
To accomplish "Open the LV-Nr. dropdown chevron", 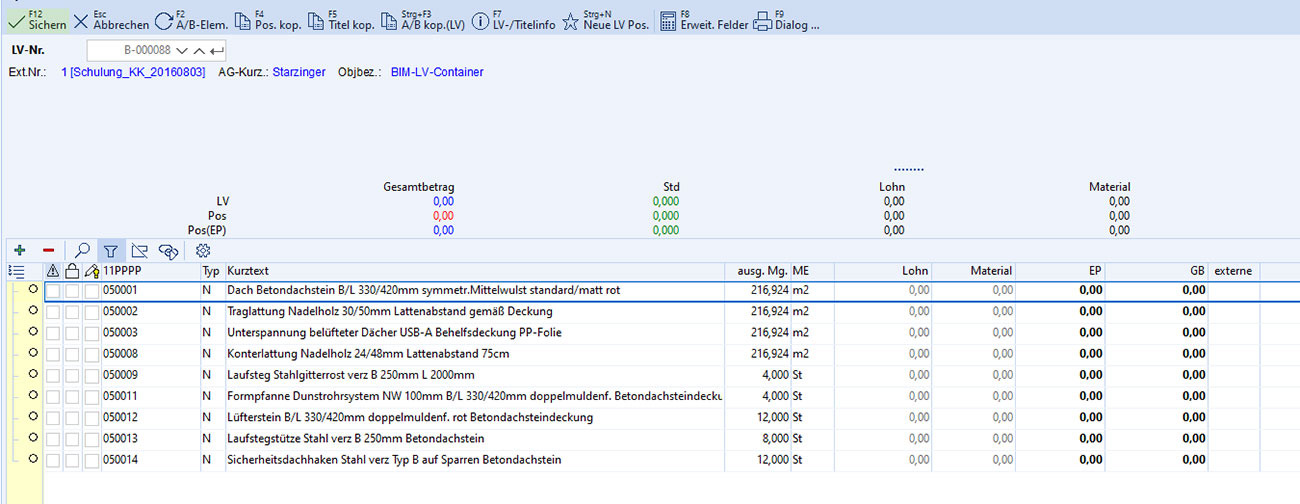I will point(181,50).
